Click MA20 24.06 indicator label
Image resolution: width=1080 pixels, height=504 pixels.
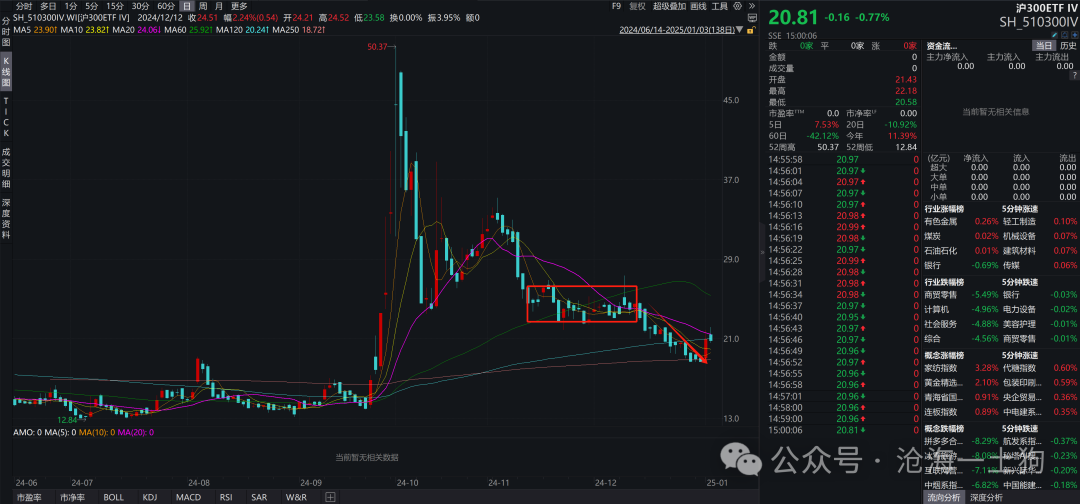coord(134,30)
